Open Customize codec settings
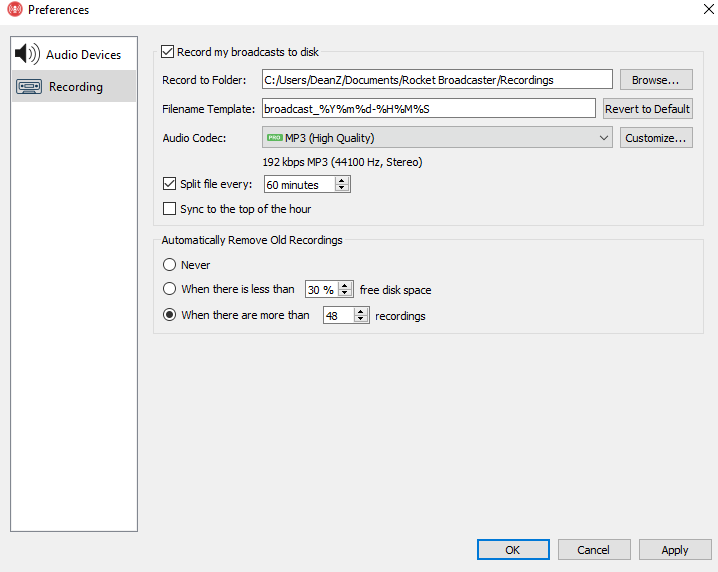 656,138
